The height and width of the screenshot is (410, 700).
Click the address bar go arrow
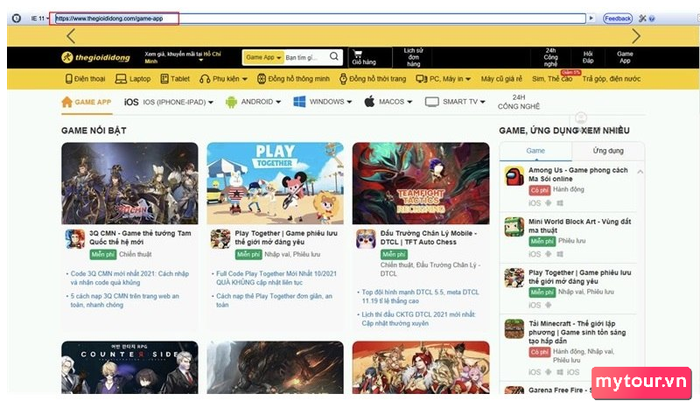[x=591, y=18]
